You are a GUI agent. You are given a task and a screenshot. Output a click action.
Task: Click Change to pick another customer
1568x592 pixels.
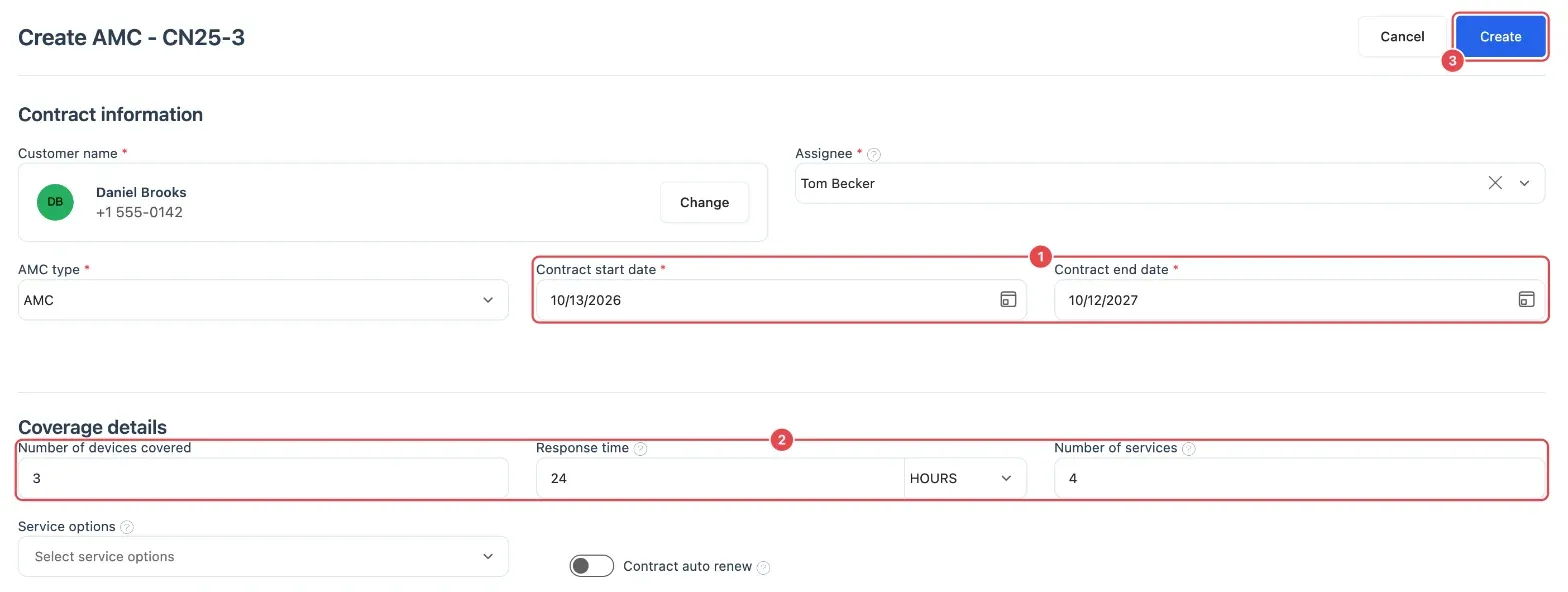pos(704,202)
